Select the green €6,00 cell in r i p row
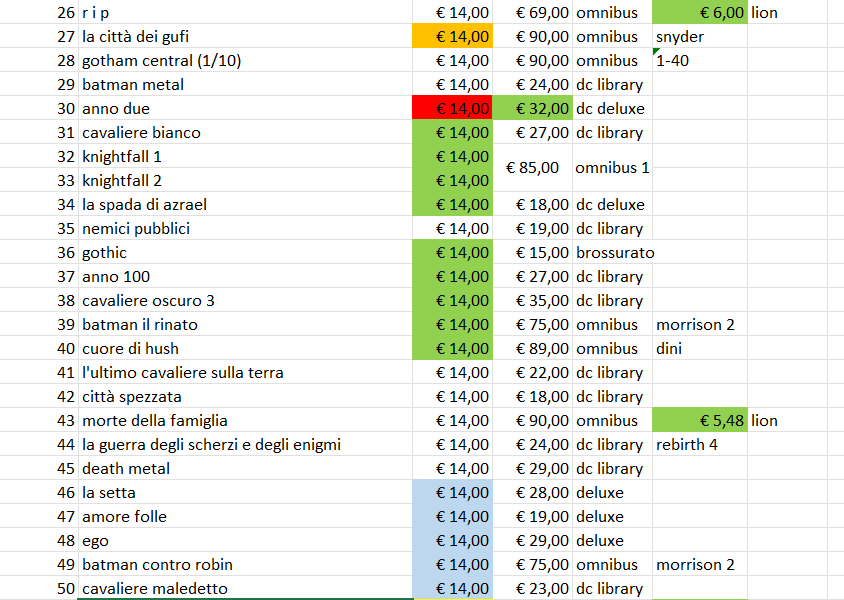The image size is (844, 600). pos(700,12)
